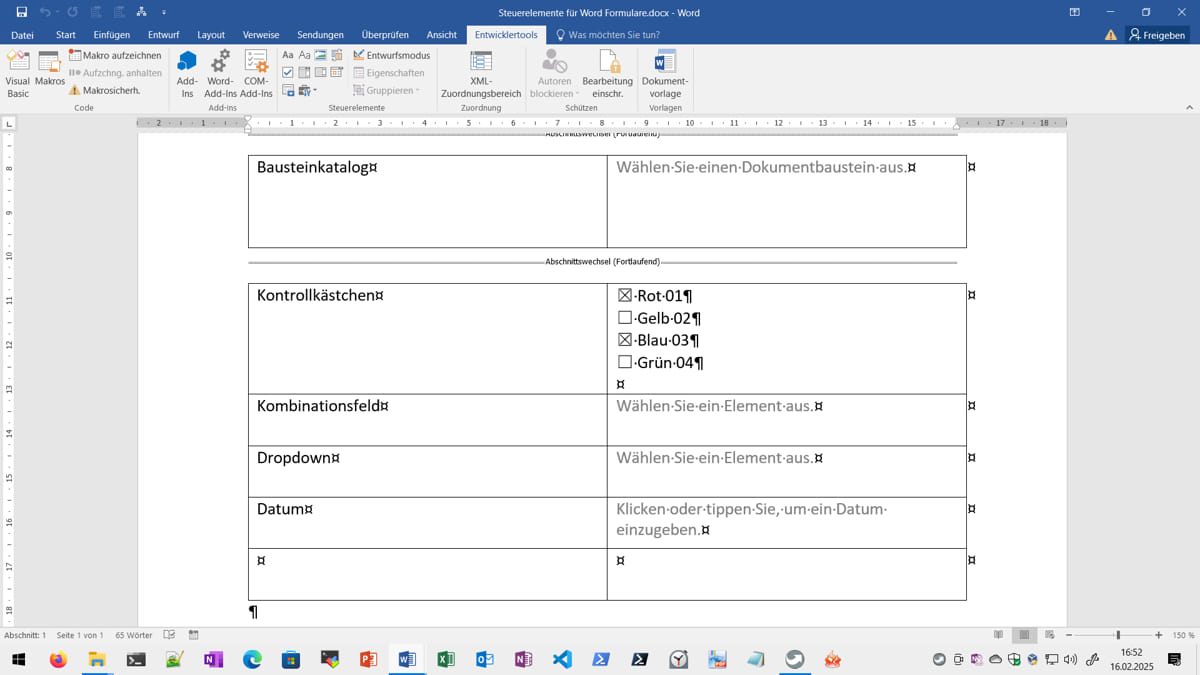The height and width of the screenshot is (675, 1200).
Task: Insert combo box content control
Action: [x=304, y=72]
